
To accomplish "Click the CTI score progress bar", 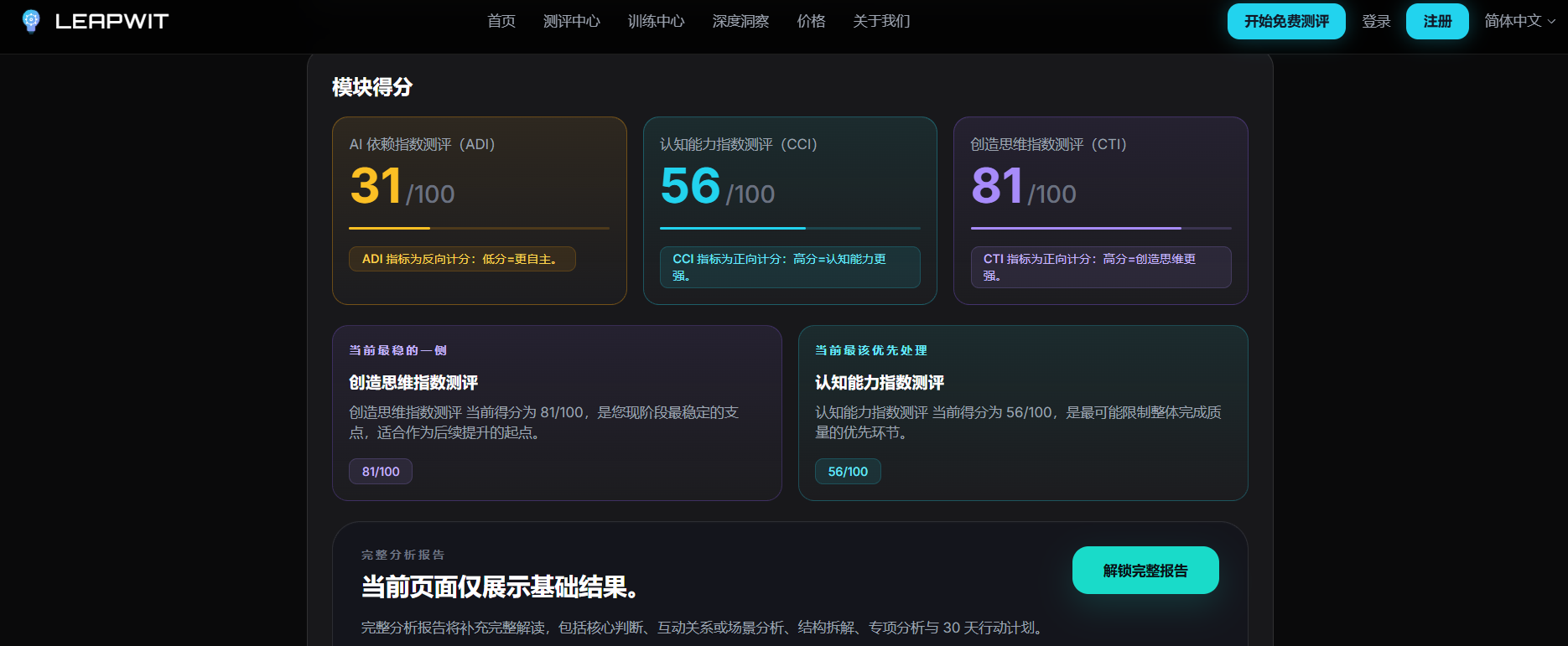I will (1101, 228).
